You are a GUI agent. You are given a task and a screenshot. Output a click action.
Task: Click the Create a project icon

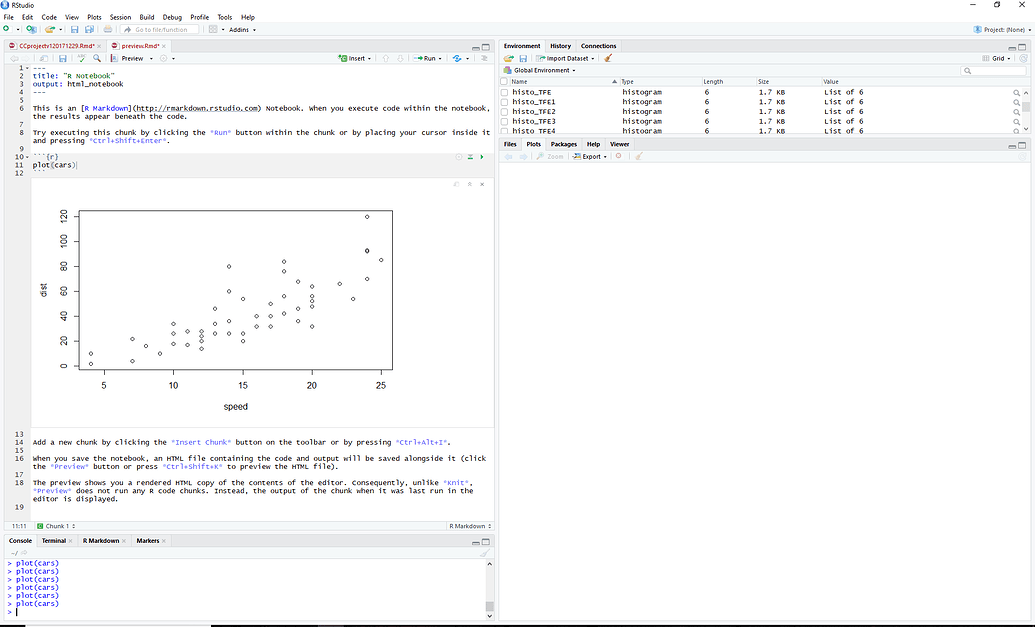(x=31, y=30)
